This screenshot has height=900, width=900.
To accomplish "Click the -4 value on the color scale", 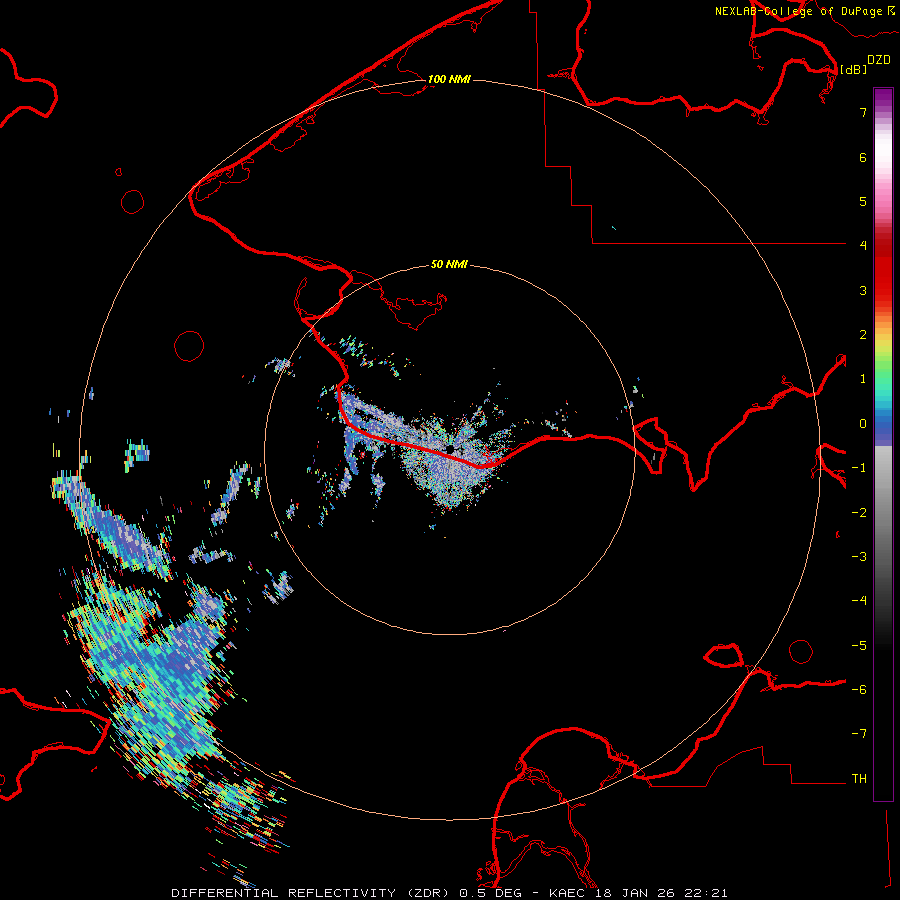I will pyautogui.click(x=859, y=601).
